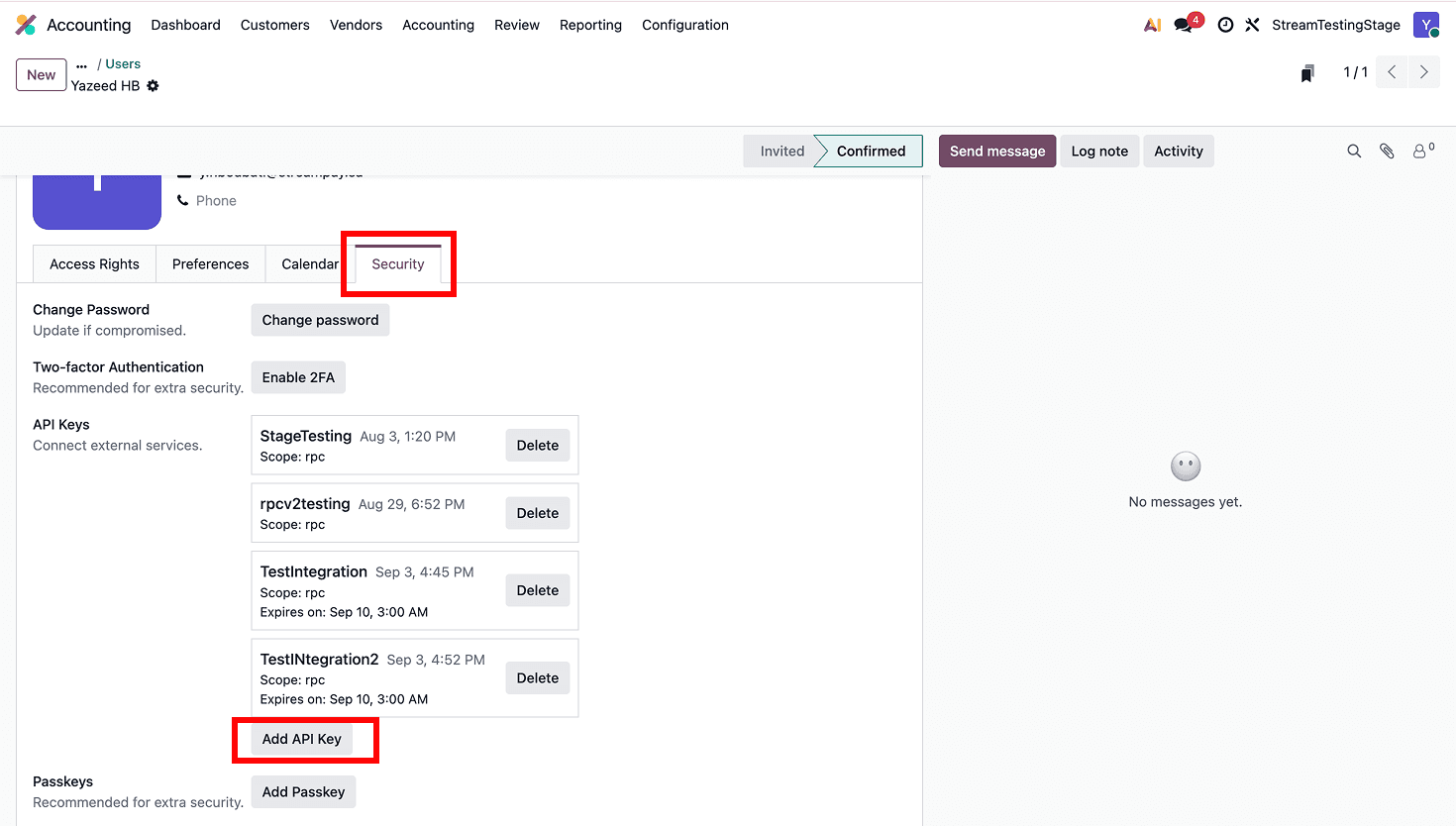Screen dimensions: 1456x826
Task: Click the Send message button
Action: 997,152
